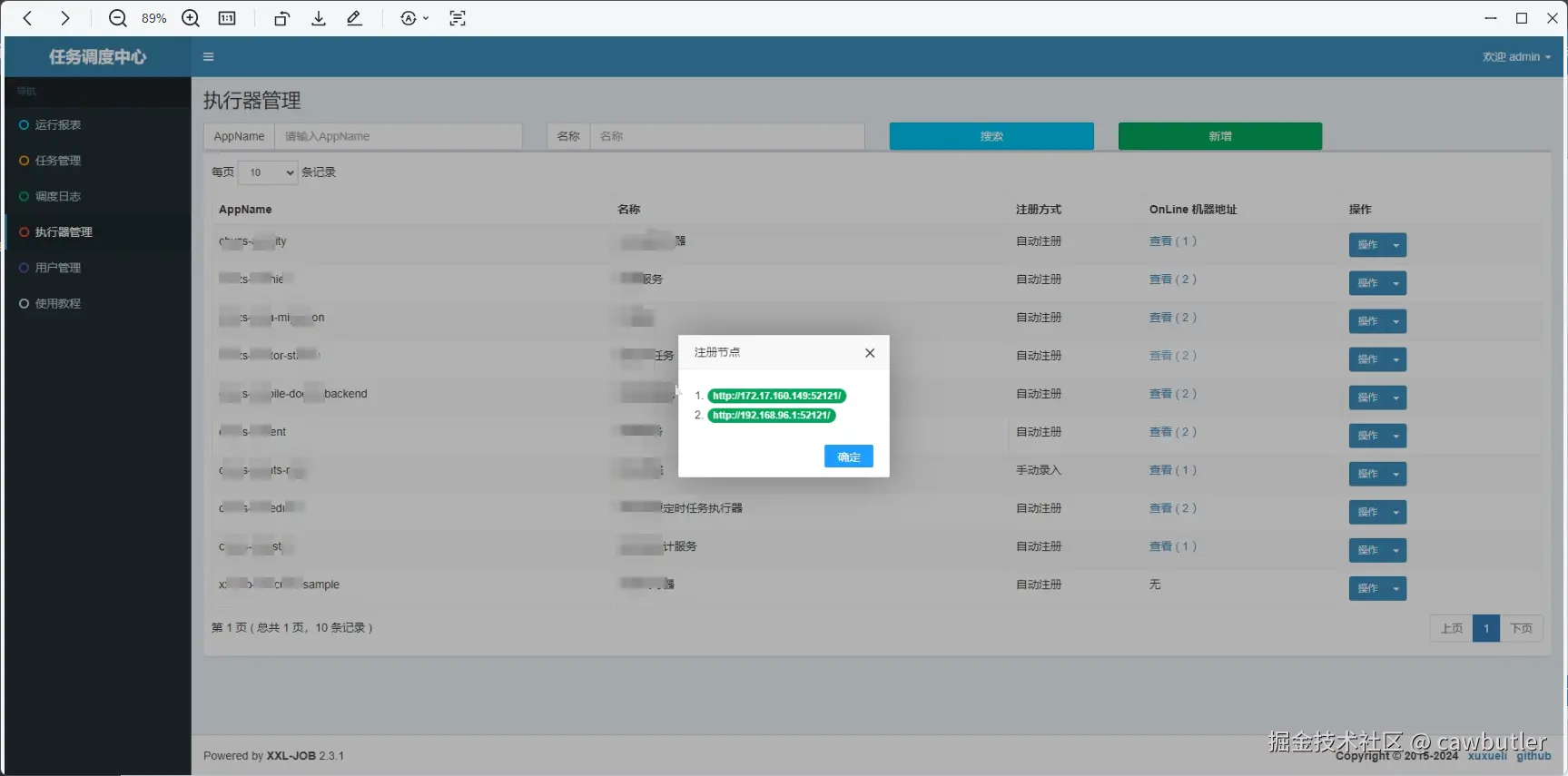
Task: Collapse sidebar with hamburger icon
Action: 208,56
